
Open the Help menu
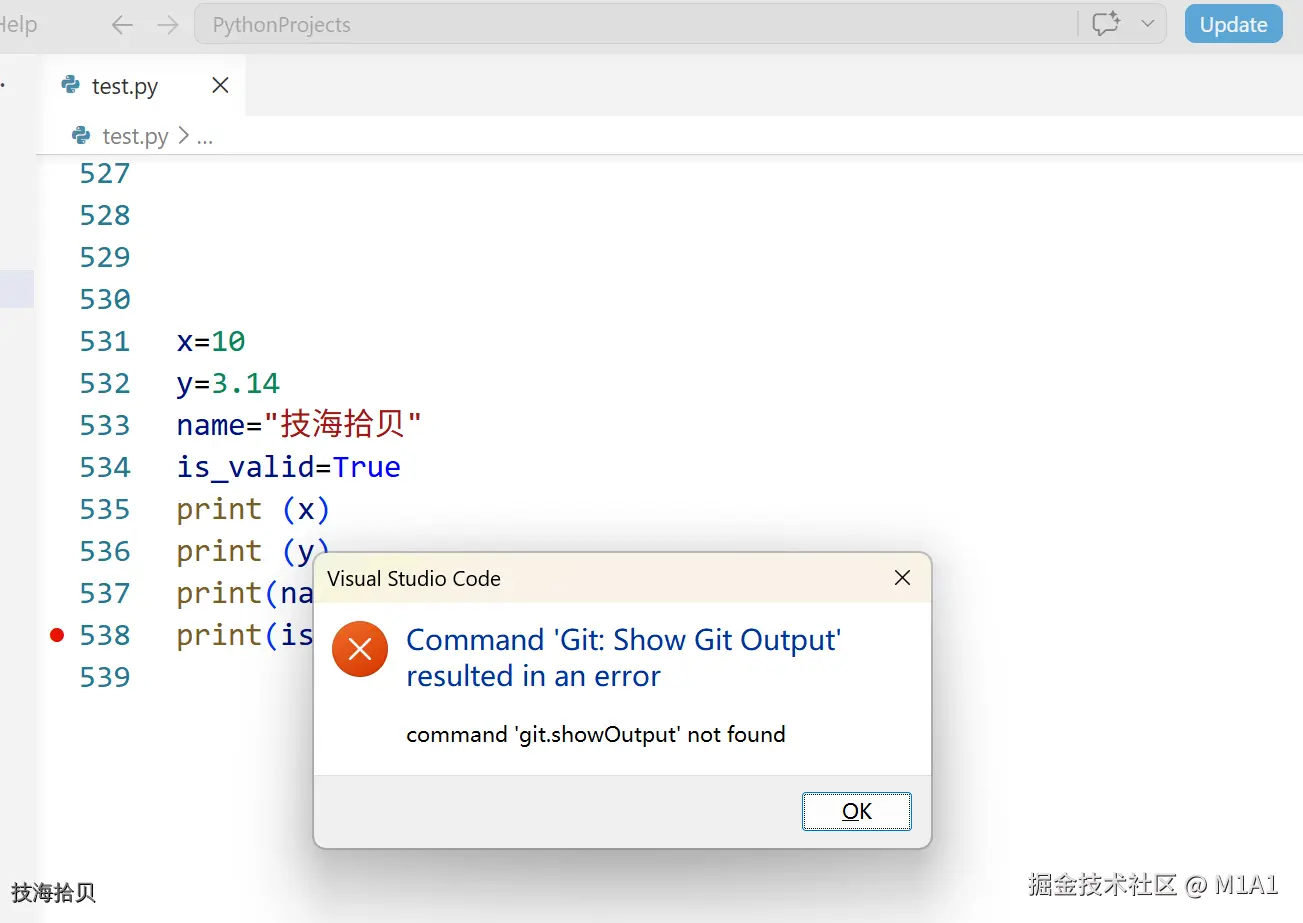(x=18, y=25)
